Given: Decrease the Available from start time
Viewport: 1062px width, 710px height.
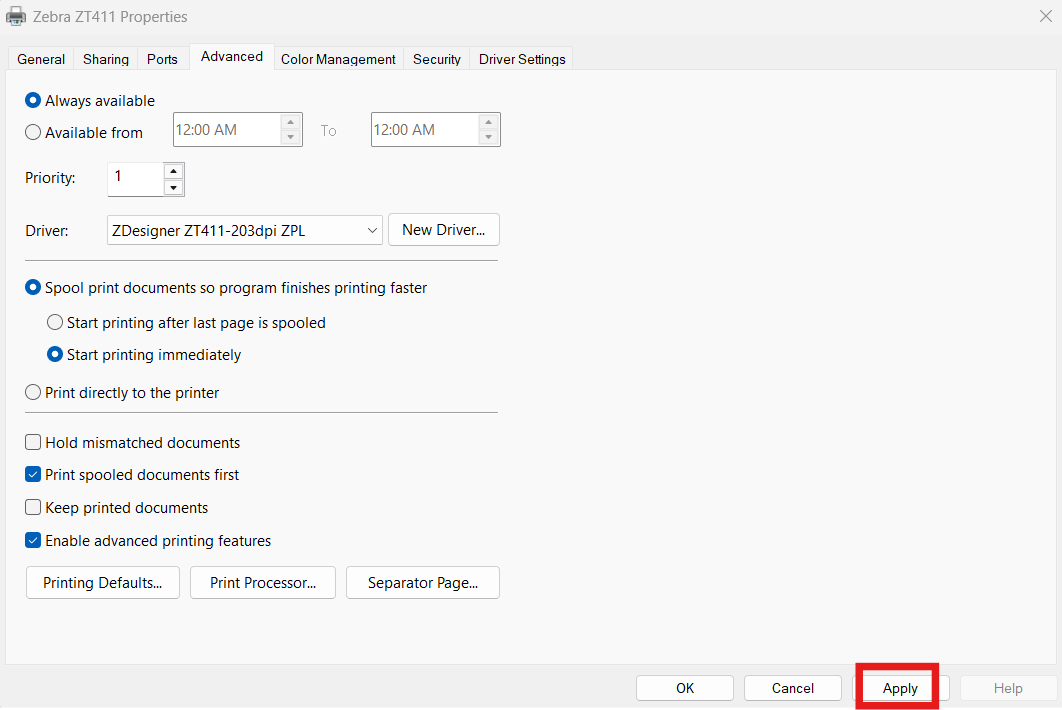Looking at the screenshot, I should pos(291,138).
